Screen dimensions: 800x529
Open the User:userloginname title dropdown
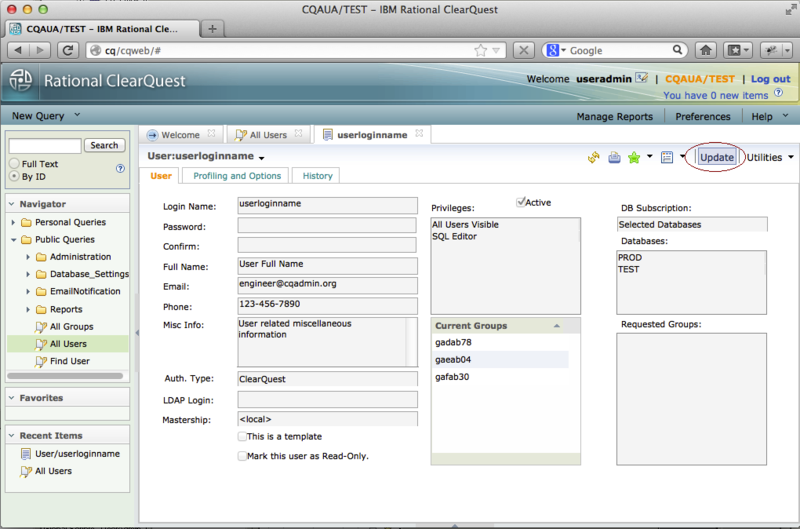pyautogui.click(x=262, y=158)
